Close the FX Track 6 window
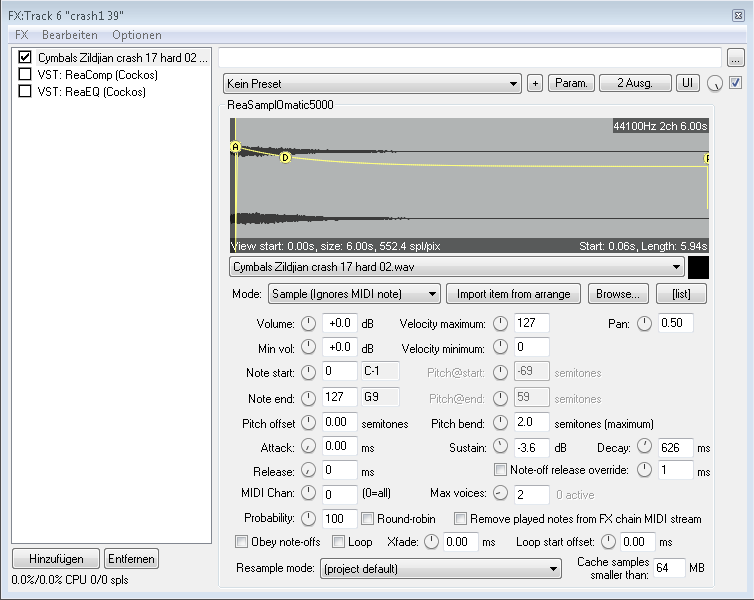754x600 pixels. pos(738,15)
